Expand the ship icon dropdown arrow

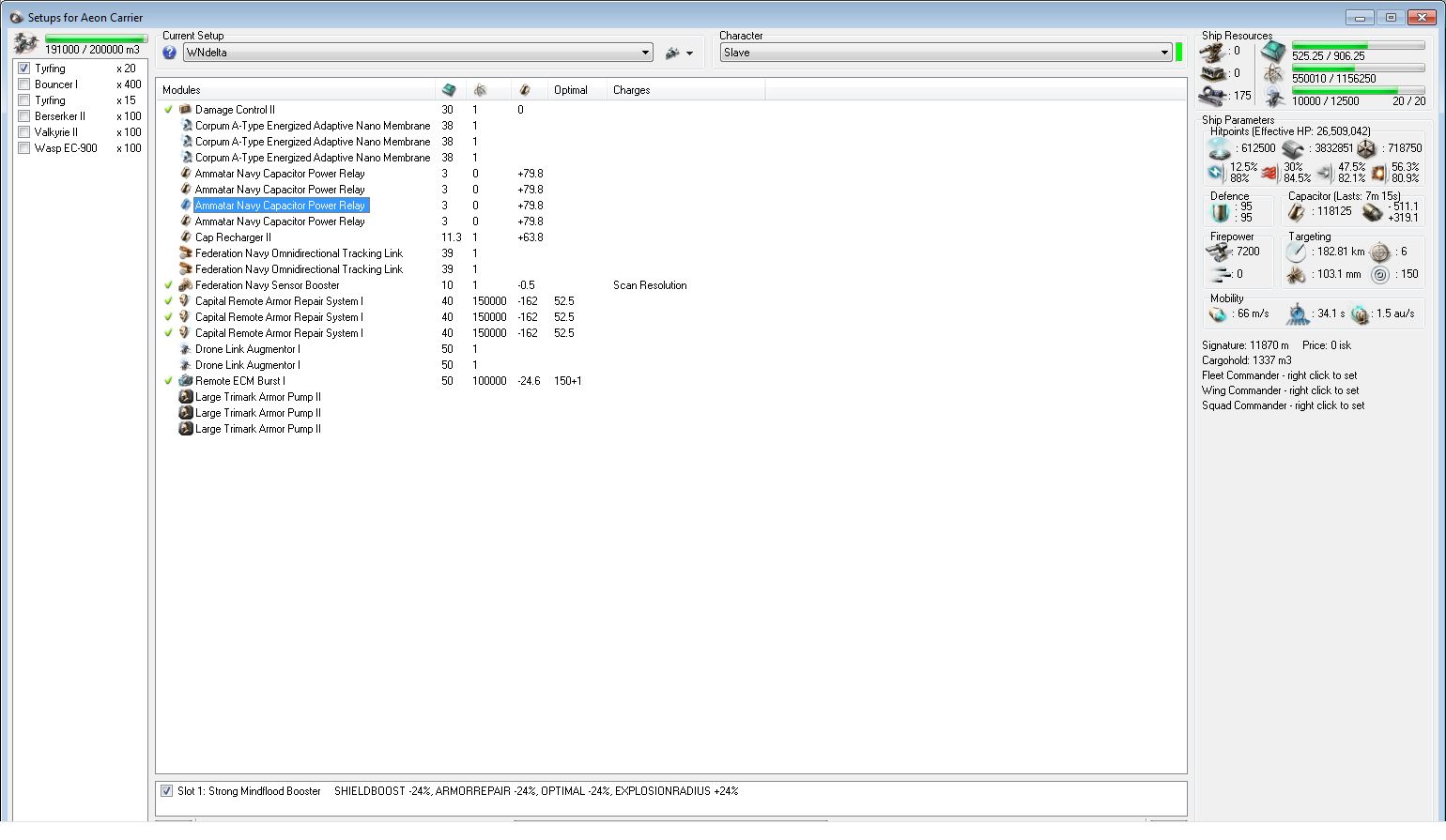[689, 53]
